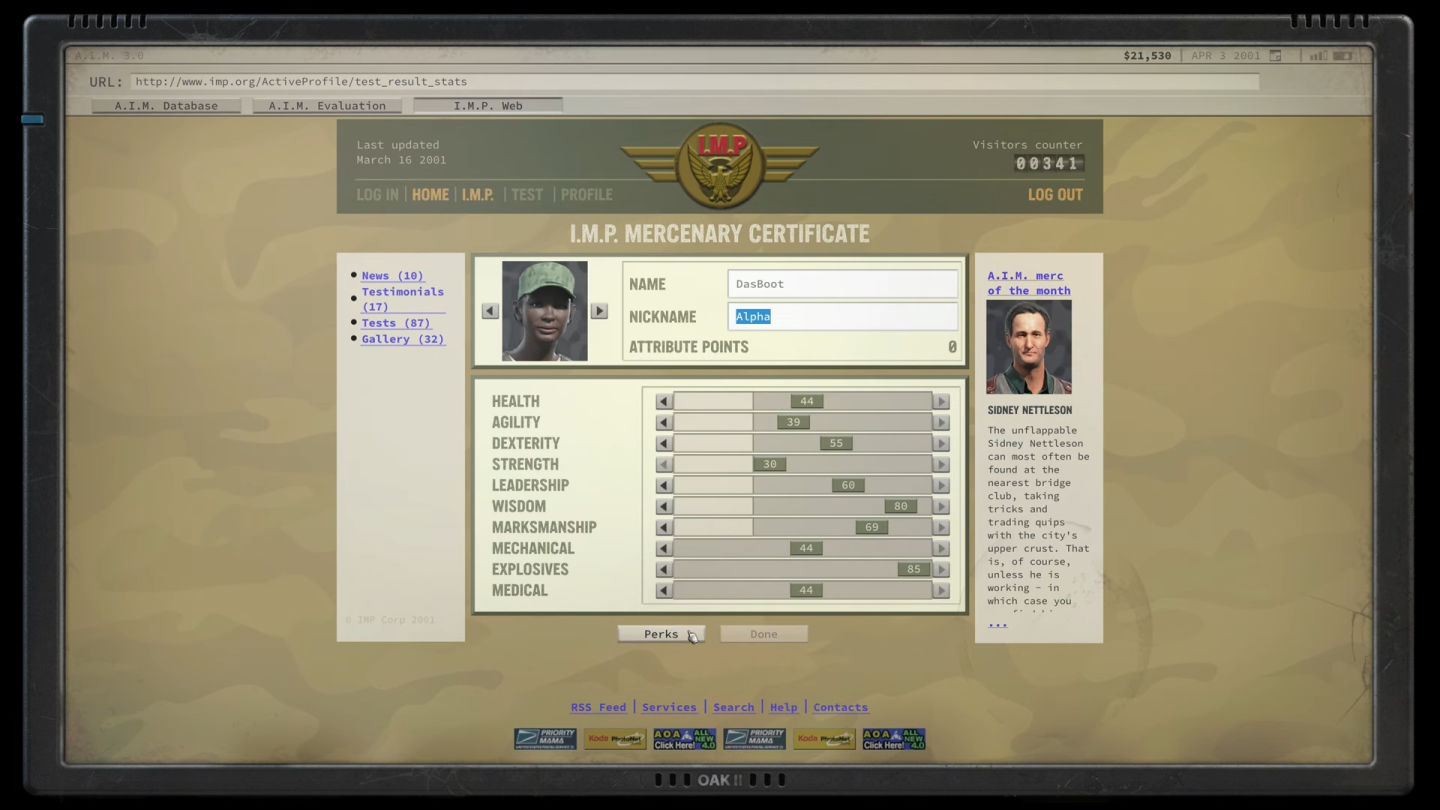The image size is (1440, 810).
Task: Click the Priority Mama banner ad
Action: tap(545, 739)
